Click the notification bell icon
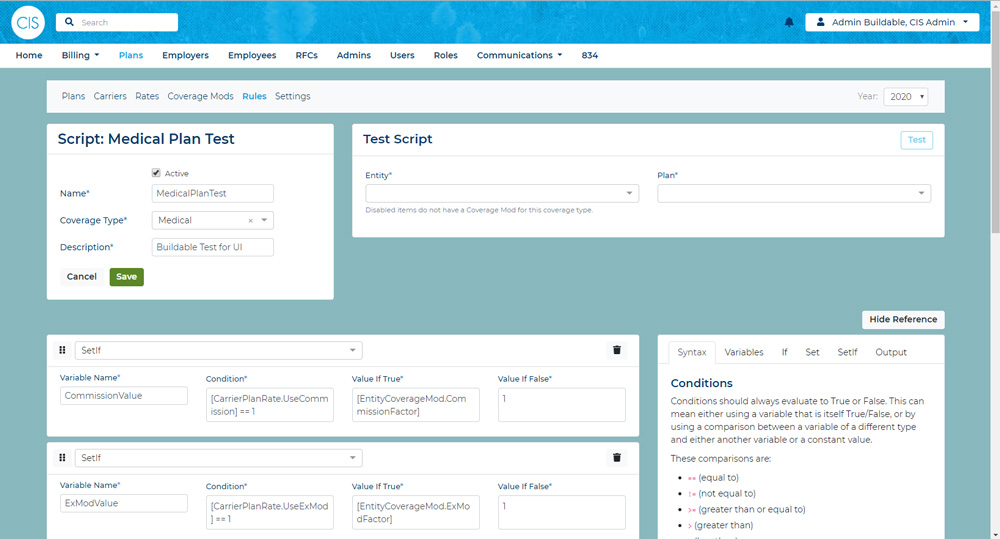 point(789,22)
